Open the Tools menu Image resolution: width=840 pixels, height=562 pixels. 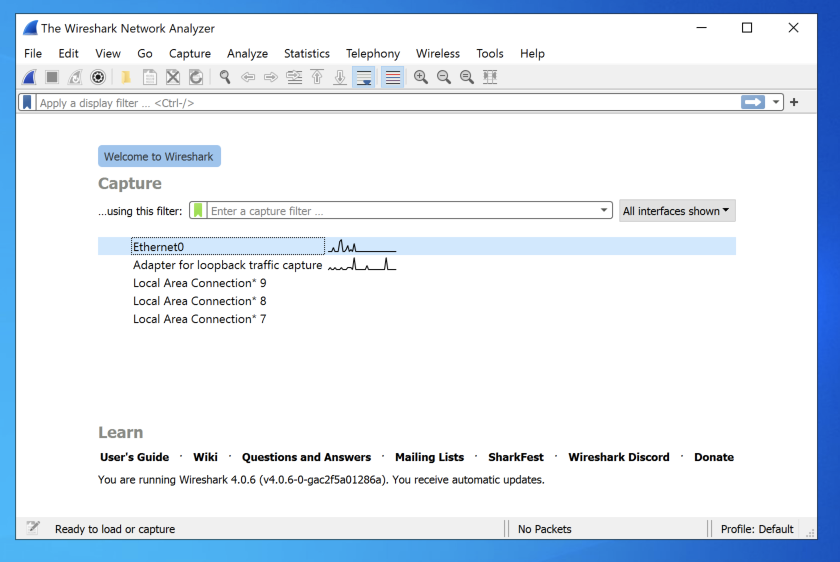coord(490,54)
